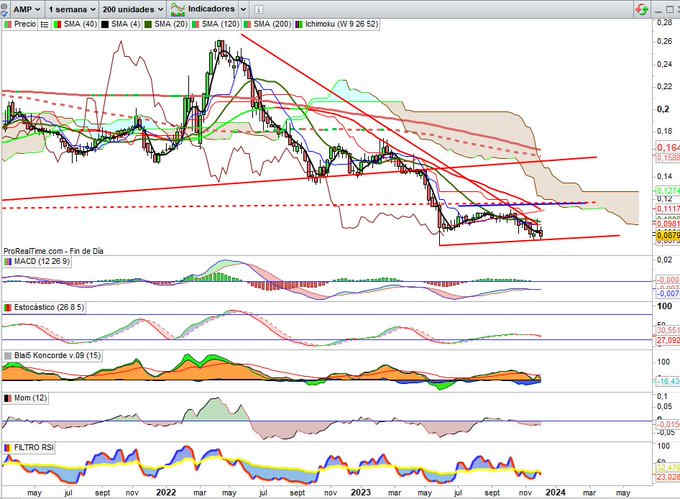Open SMA (120) indicator settings
This screenshot has width=680, height=499.
[x=220, y=24]
